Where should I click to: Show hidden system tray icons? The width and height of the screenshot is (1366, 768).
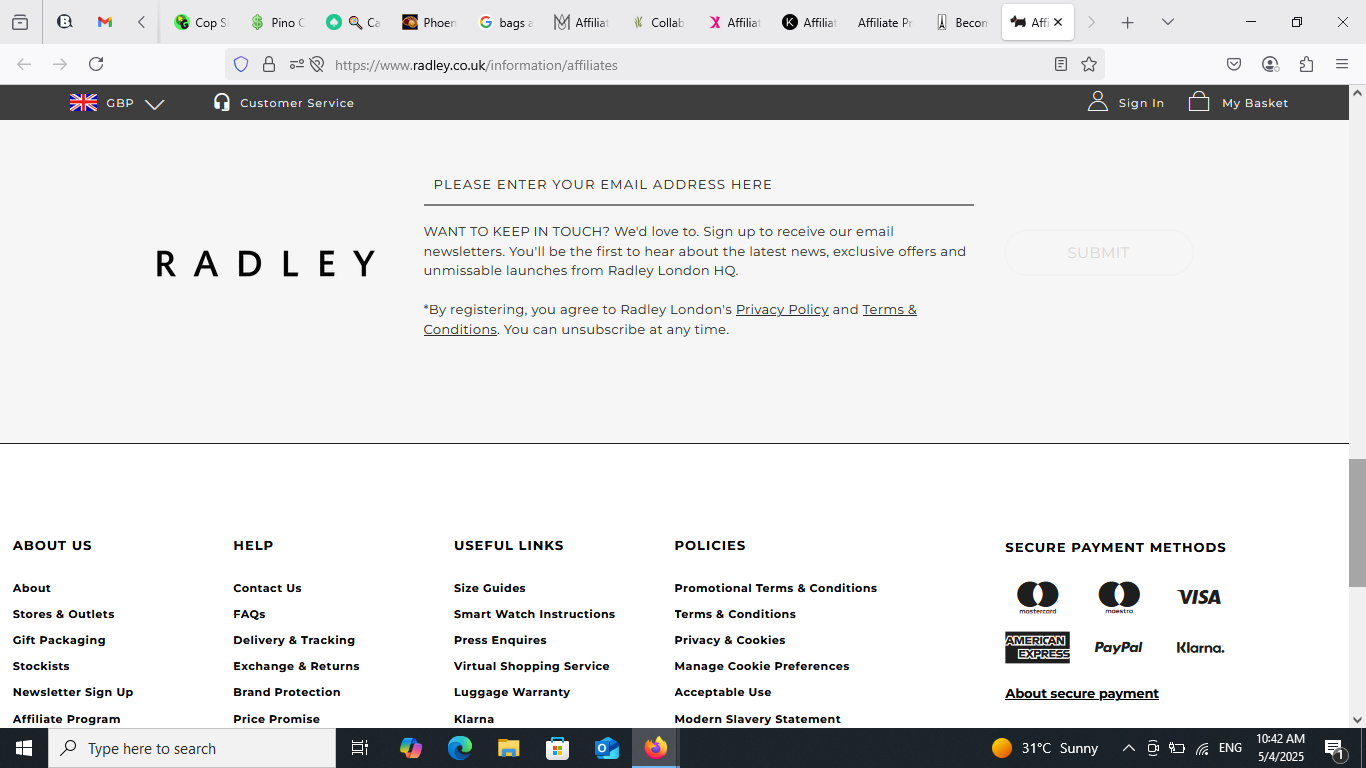(1128, 748)
